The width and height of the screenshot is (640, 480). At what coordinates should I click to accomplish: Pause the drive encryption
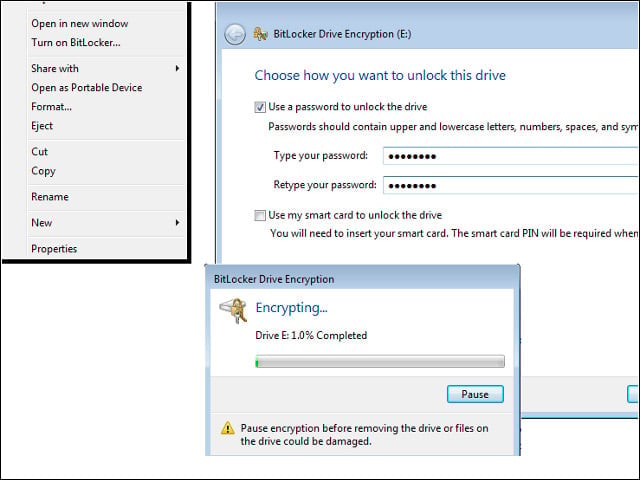pos(475,394)
